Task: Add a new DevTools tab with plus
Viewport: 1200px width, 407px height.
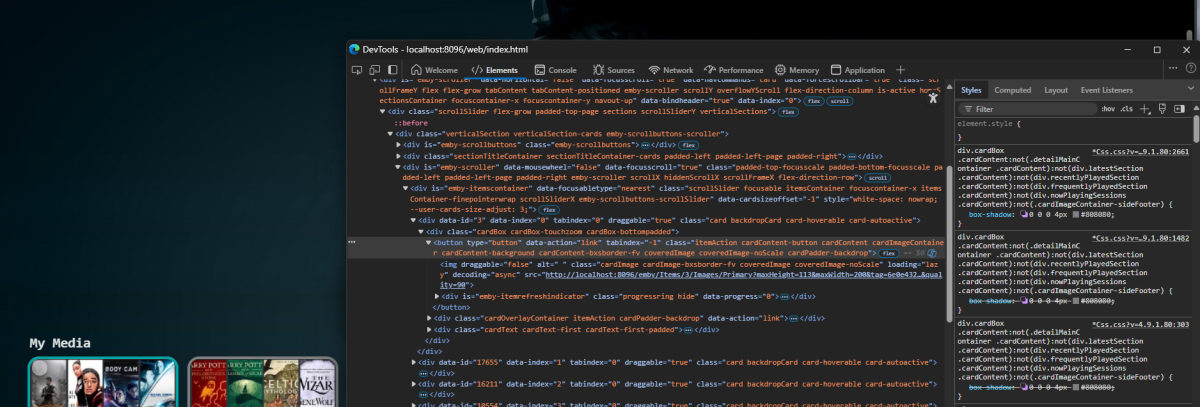Action: coord(900,70)
